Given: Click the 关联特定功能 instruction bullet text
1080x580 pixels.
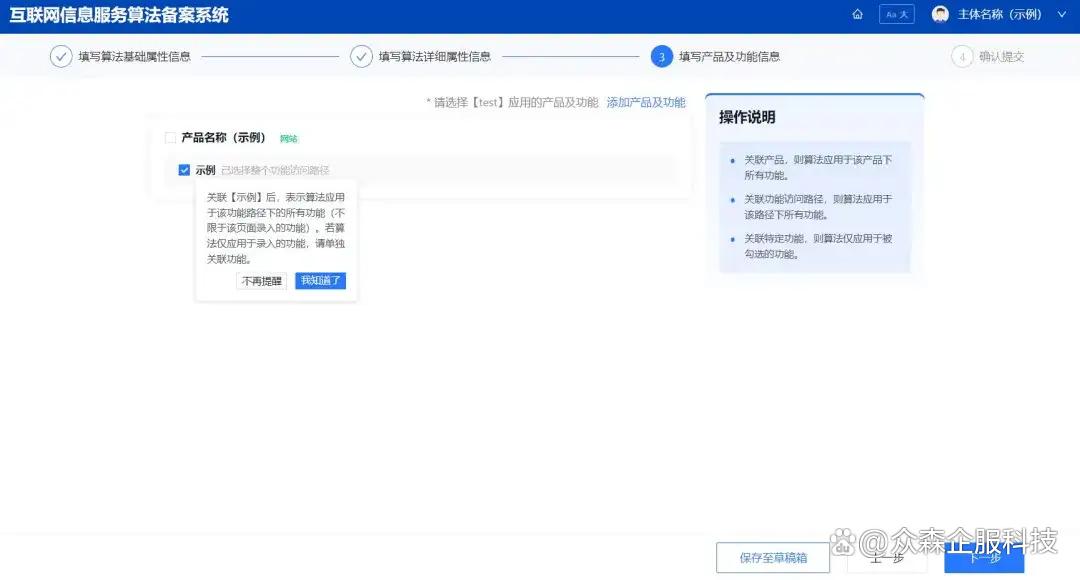Looking at the screenshot, I should 818,246.
